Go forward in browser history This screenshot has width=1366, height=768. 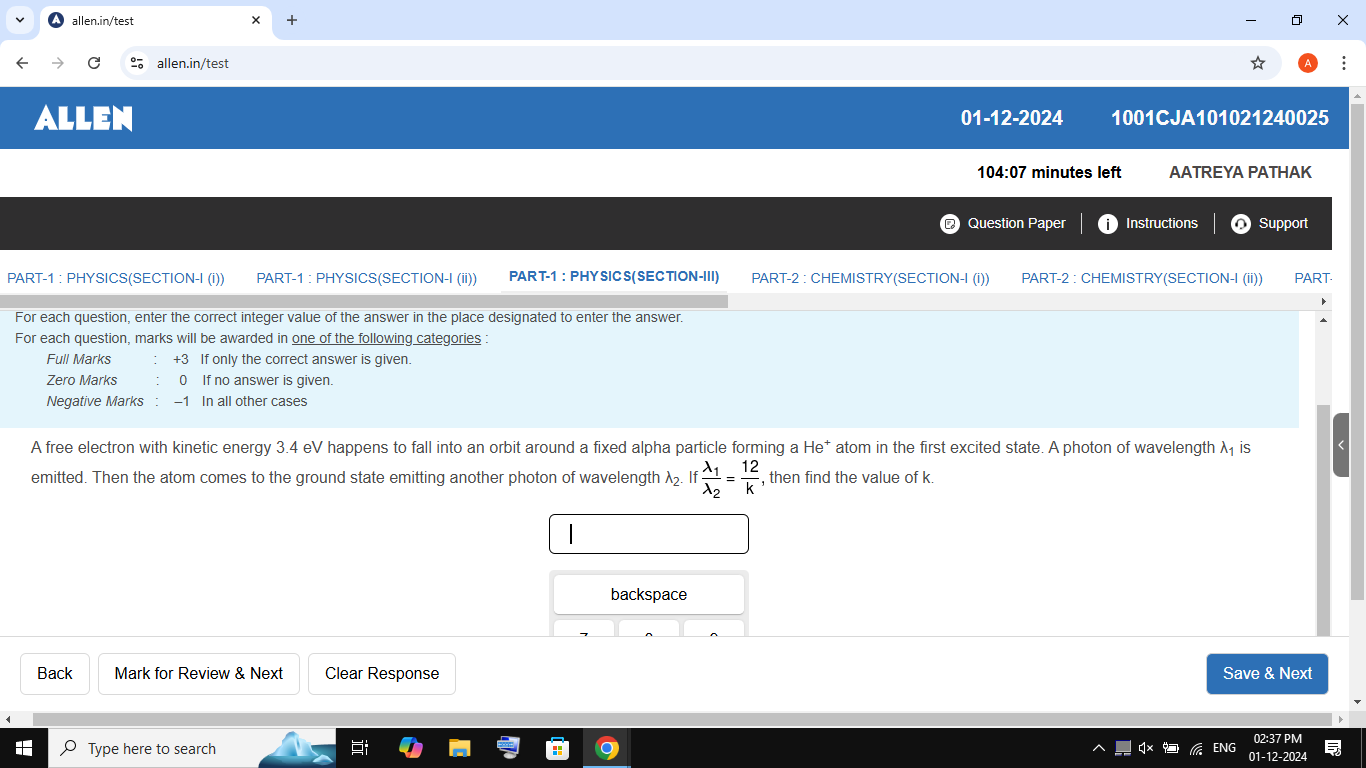pyautogui.click(x=58, y=63)
